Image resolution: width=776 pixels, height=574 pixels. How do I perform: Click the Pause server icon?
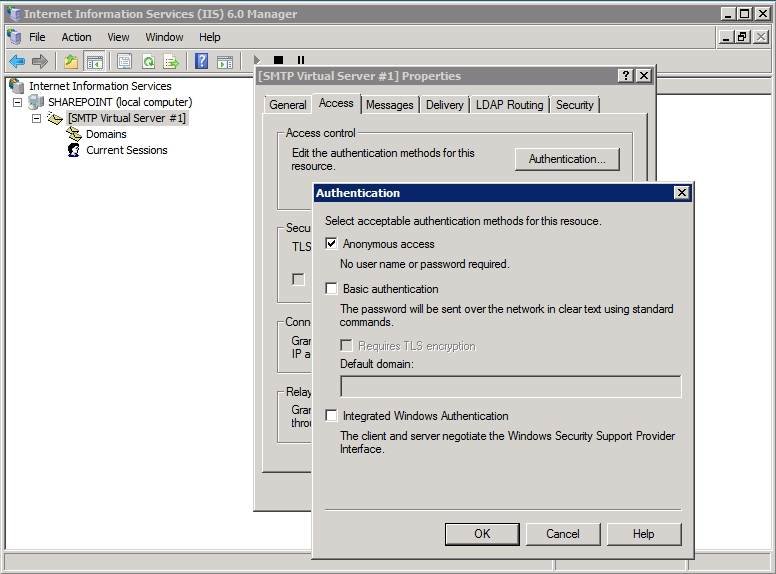click(300, 61)
